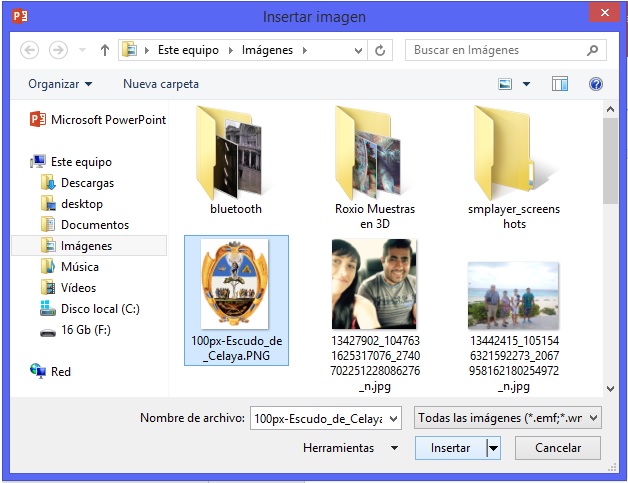
Task: Click Nueva carpeta in toolbar
Action: click(160, 84)
